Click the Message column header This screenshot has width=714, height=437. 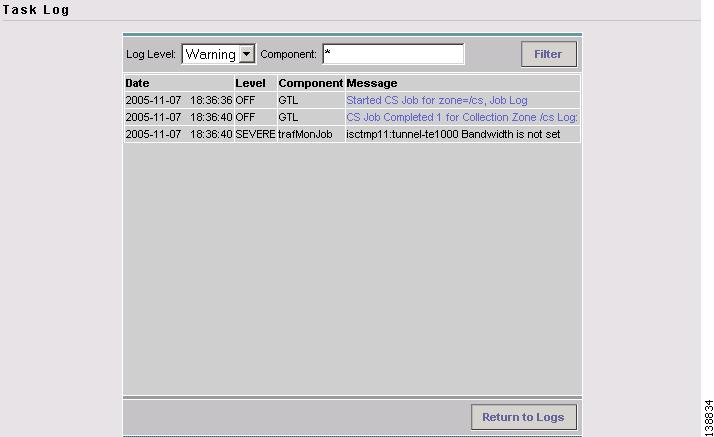463,83
